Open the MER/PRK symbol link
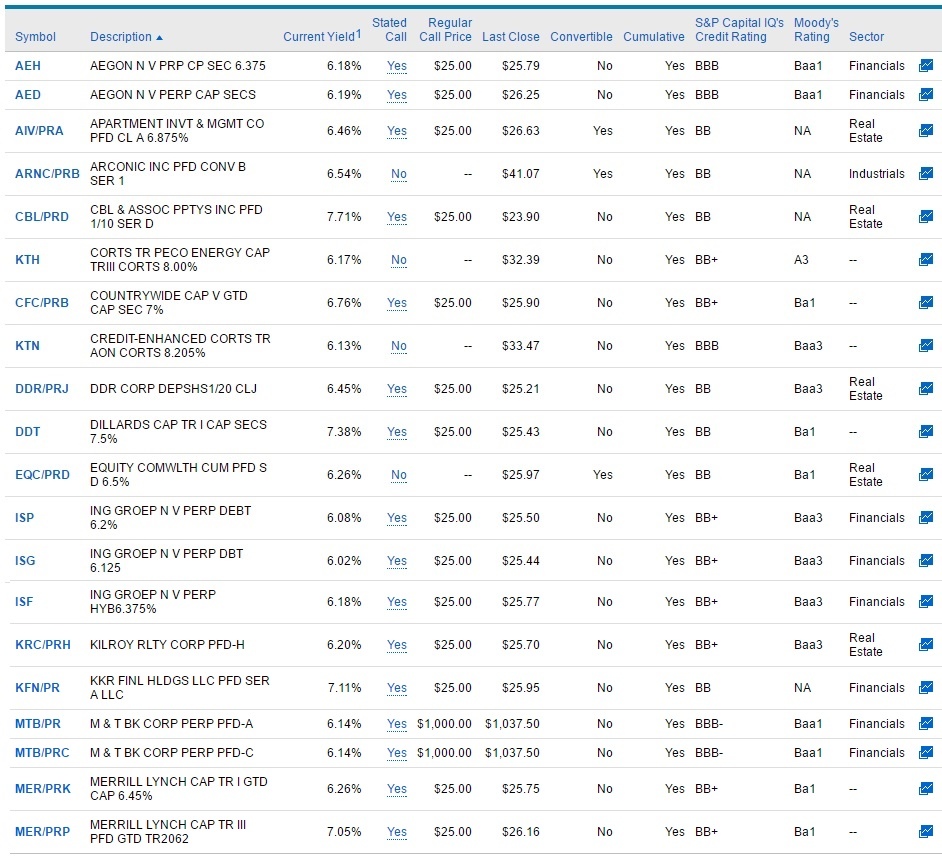This screenshot has width=942, height=857. 43,789
